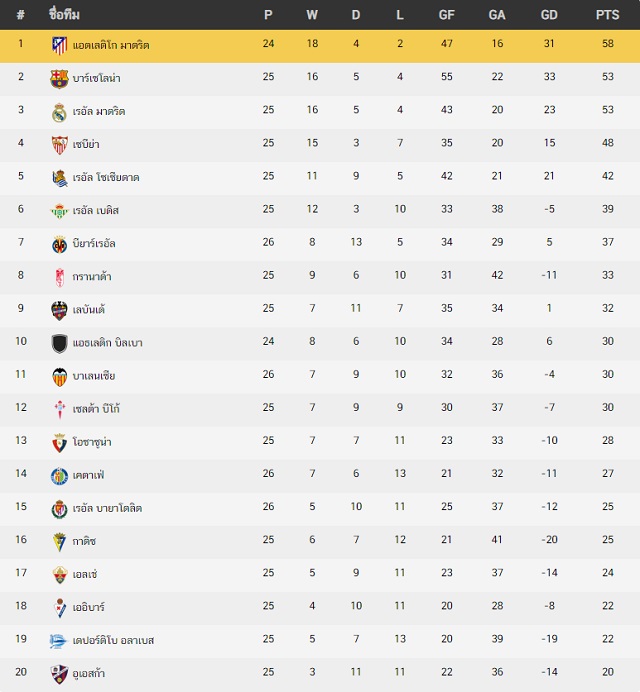Click the Villarreal yellow crest

click(x=59, y=244)
